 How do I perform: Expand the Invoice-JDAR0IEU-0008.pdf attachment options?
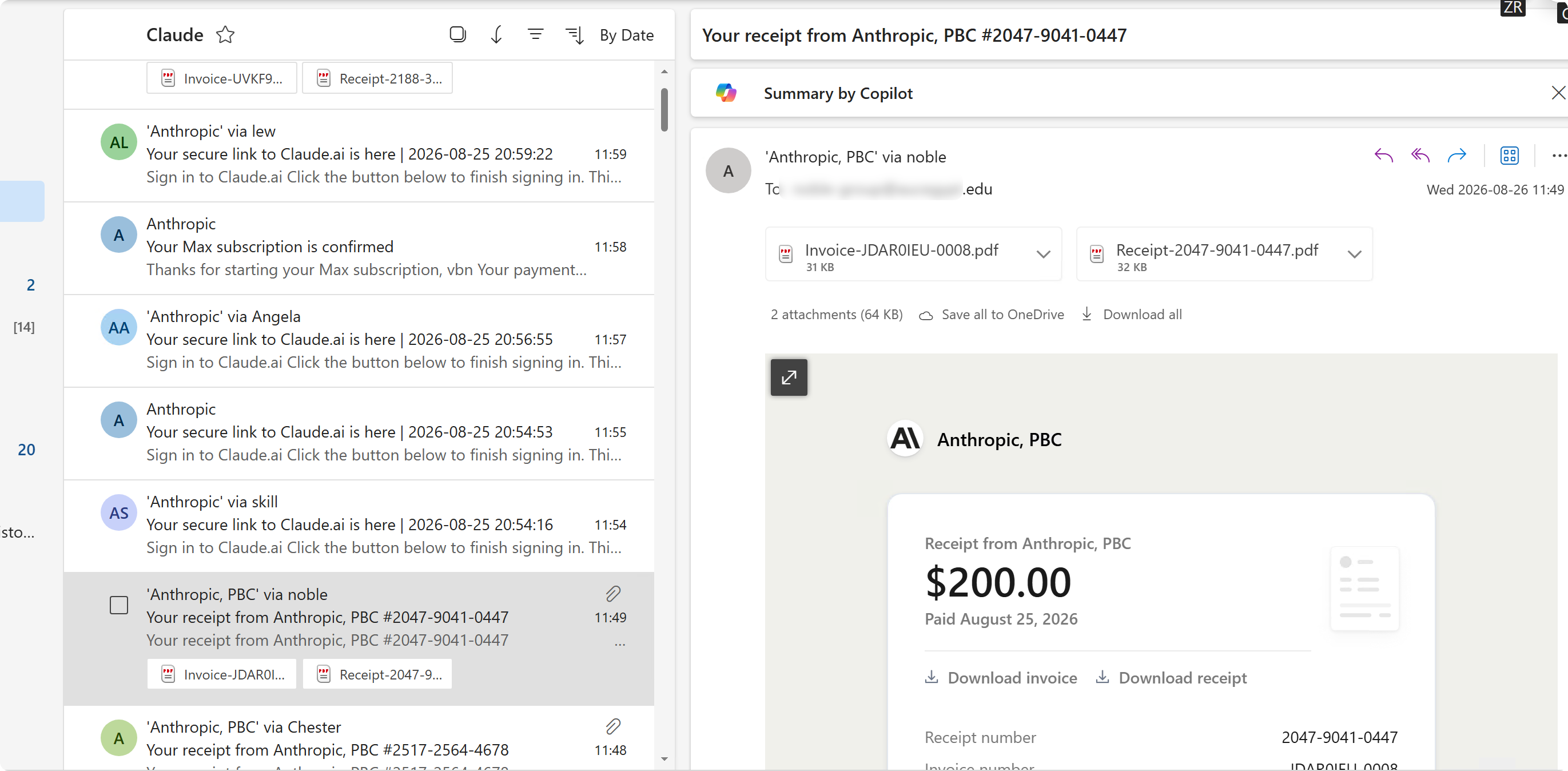click(x=1043, y=254)
